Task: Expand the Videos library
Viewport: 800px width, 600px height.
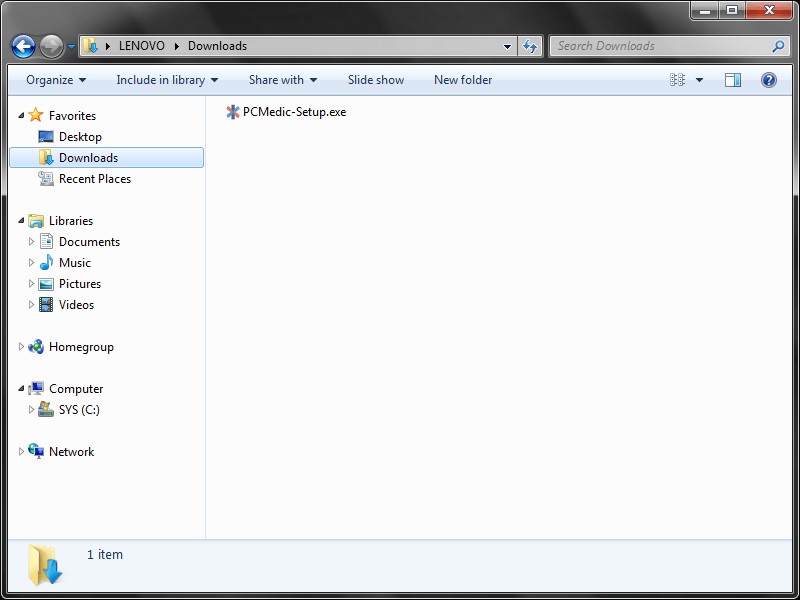Action: pyautogui.click(x=31, y=305)
